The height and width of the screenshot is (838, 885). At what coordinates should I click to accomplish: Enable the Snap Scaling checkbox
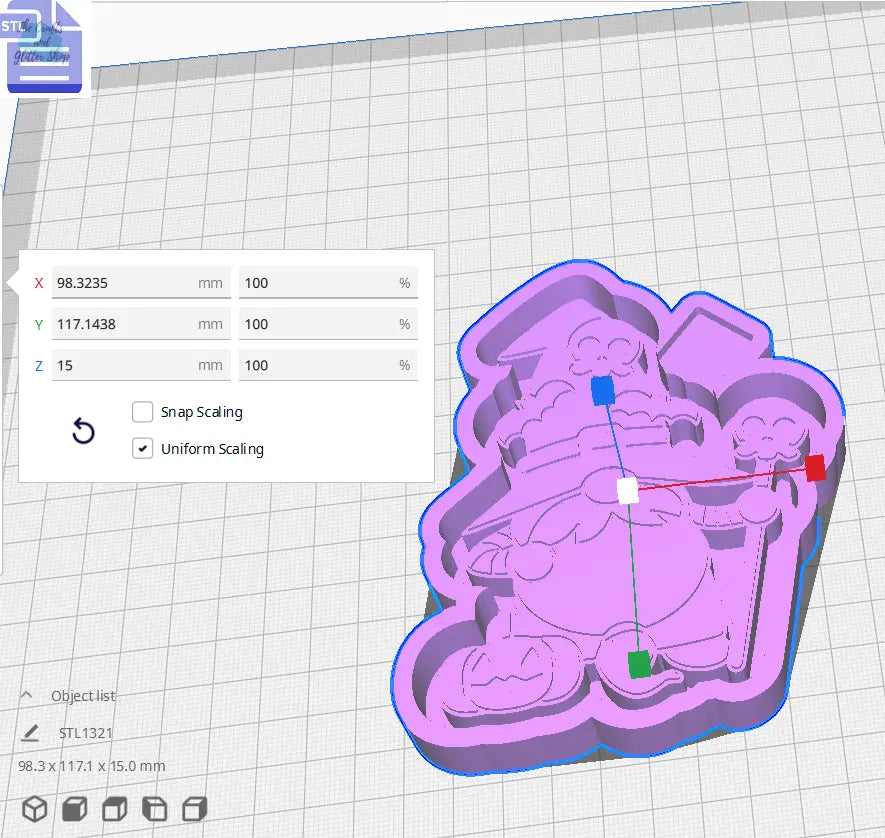142,412
